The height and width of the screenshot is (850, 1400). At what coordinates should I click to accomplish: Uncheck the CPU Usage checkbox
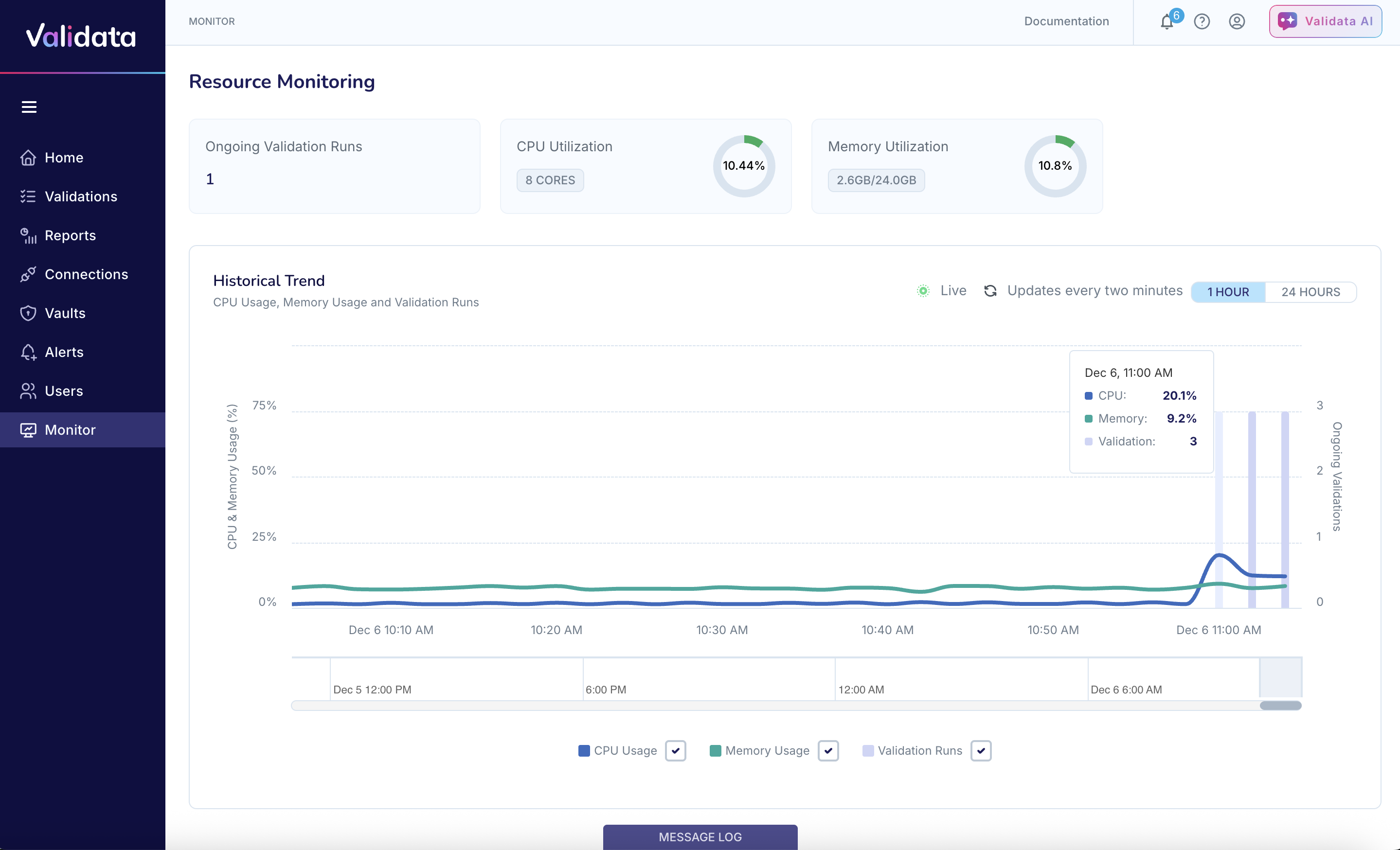point(675,751)
